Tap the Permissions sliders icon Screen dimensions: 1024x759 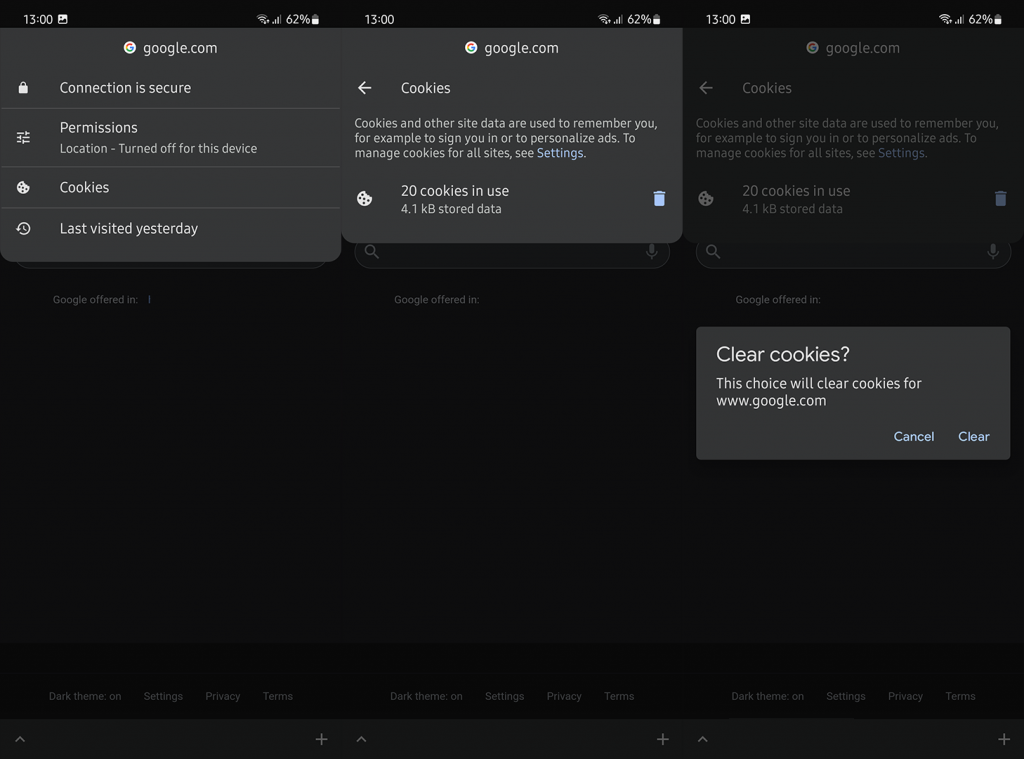23,137
